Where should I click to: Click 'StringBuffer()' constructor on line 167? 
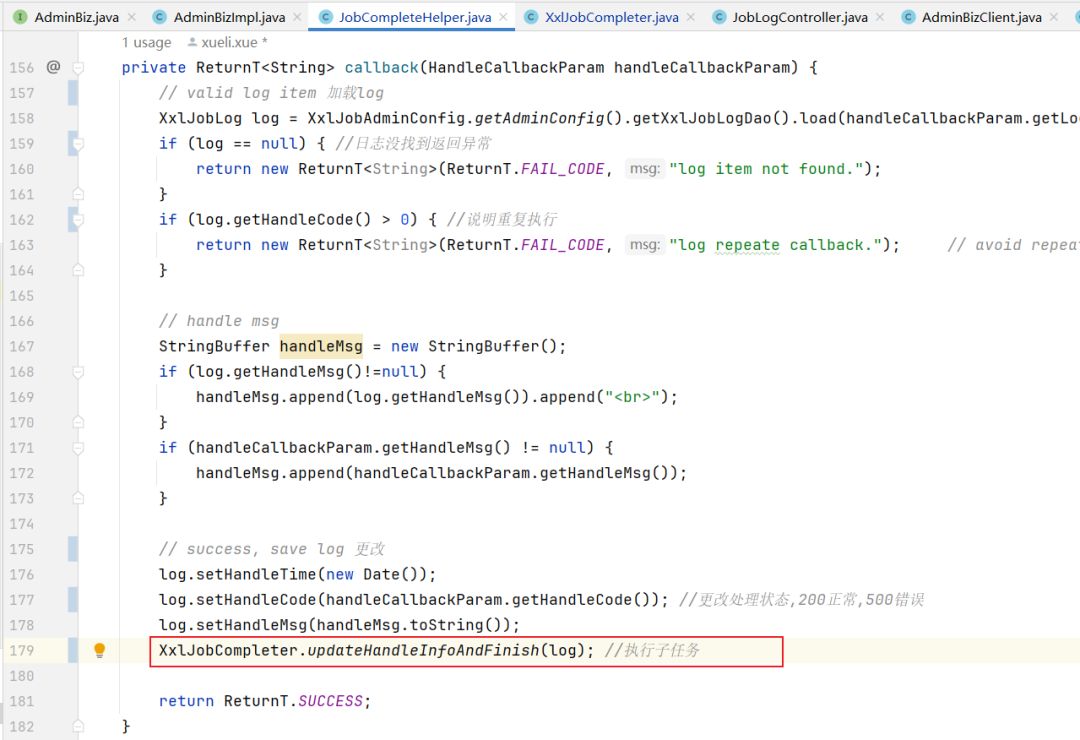492,346
